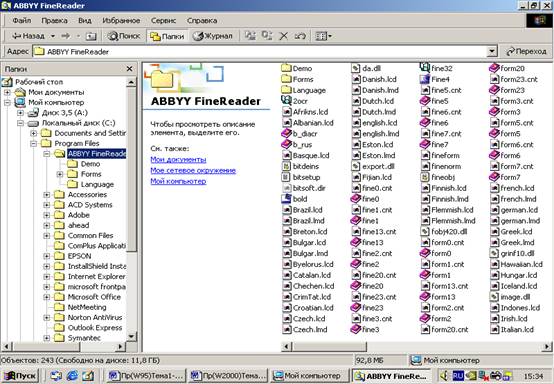Viewport: 554px width, 384px height.
Task: Open the Журнал history pane
Action: 213,36
